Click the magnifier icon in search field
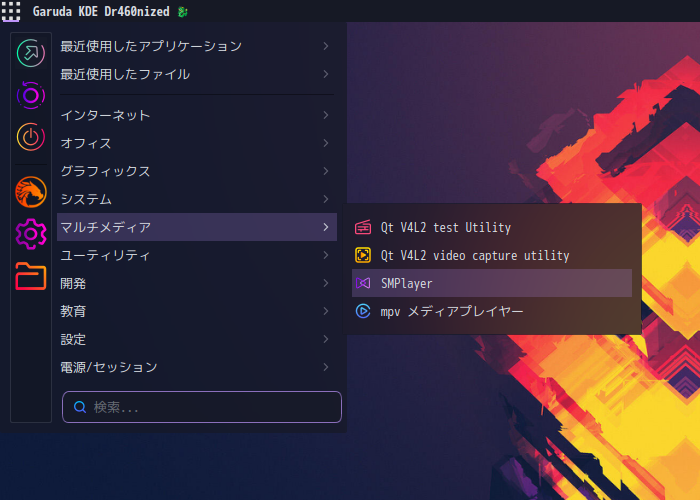Image resolution: width=700 pixels, height=500 pixels. tap(80, 407)
